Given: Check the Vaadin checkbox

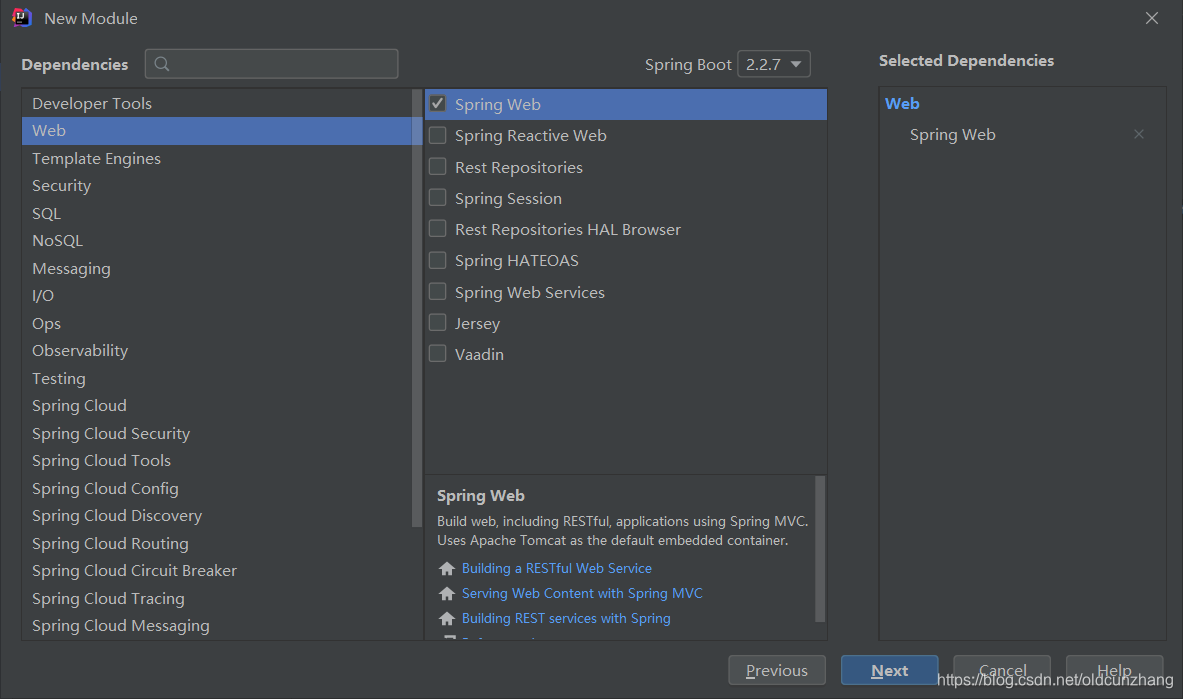Looking at the screenshot, I should pos(438,354).
